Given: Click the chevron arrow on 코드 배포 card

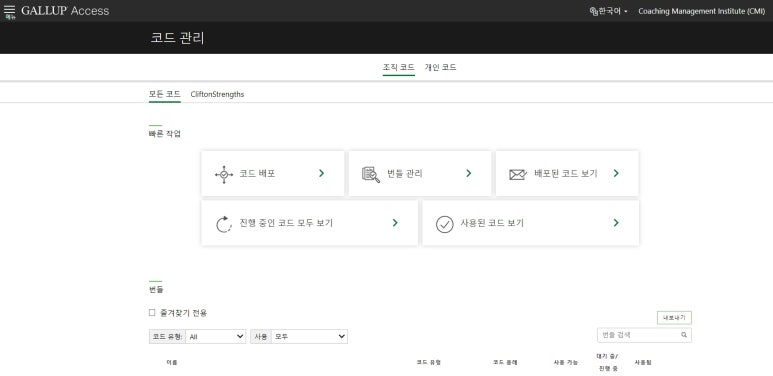Looking at the screenshot, I should (x=321, y=173).
